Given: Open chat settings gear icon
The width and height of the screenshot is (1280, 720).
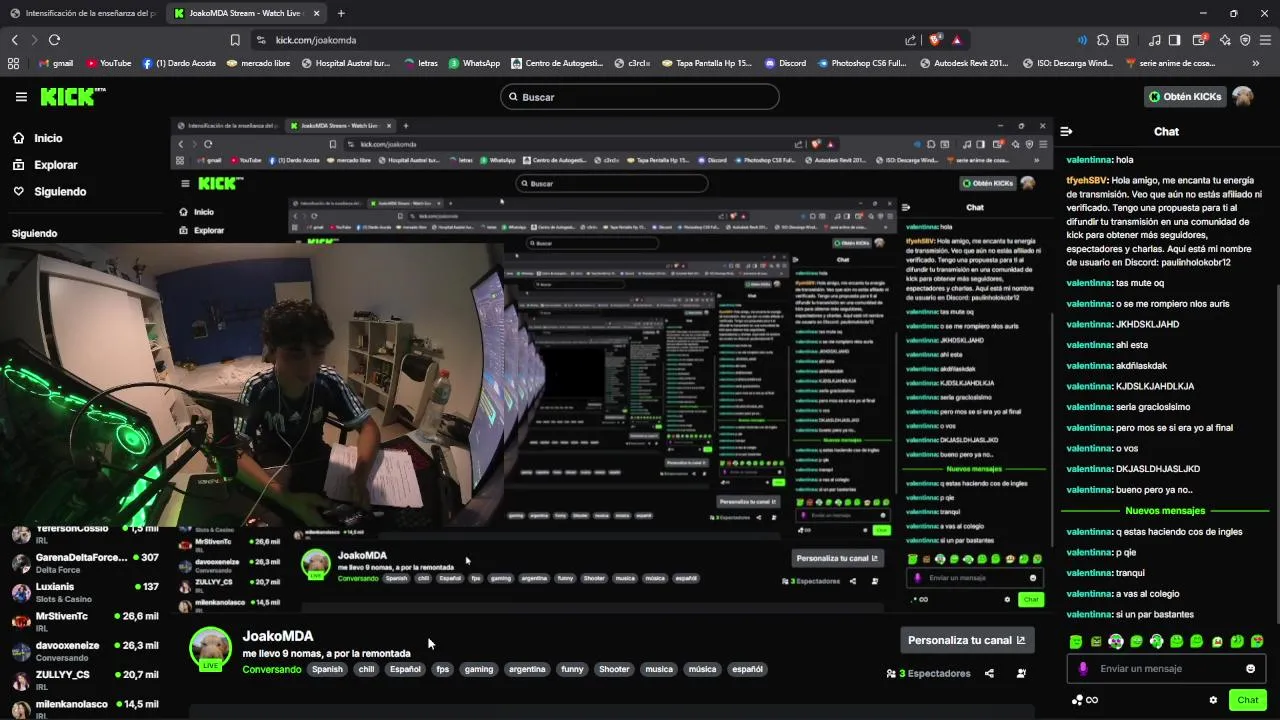Looking at the screenshot, I should [x=1213, y=700].
